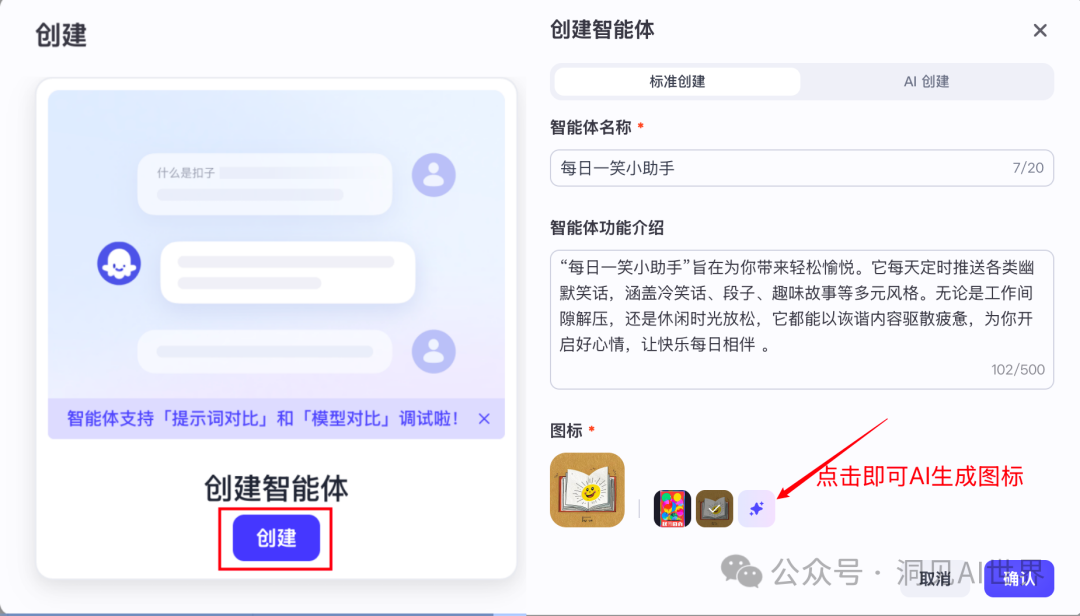1080x616 pixels.
Task: Click the 什么是扣子 chat bubble
Action: click(x=264, y=184)
